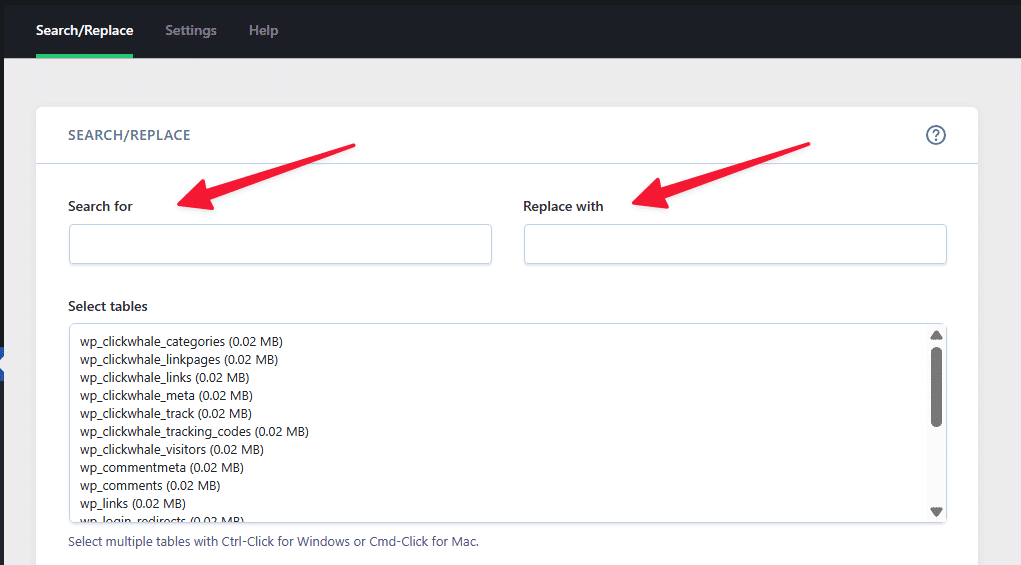1021x565 pixels.
Task: Select wp_clickwhale_links table
Action: (165, 378)
